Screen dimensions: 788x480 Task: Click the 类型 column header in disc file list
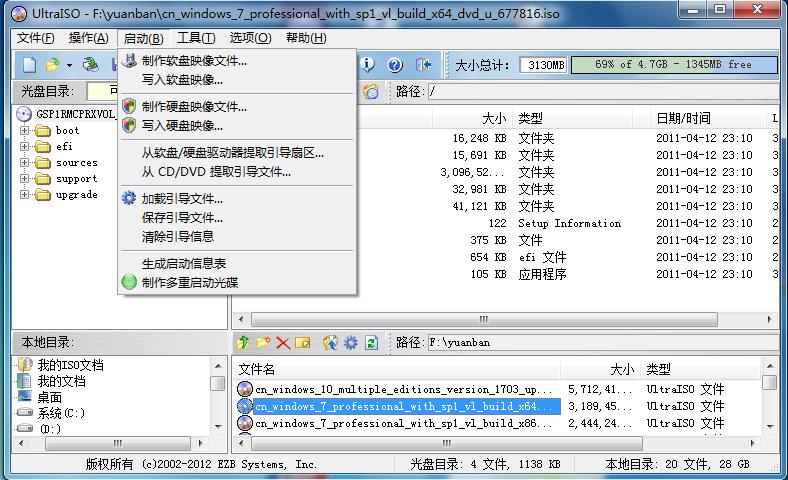(x=572, y=119)
